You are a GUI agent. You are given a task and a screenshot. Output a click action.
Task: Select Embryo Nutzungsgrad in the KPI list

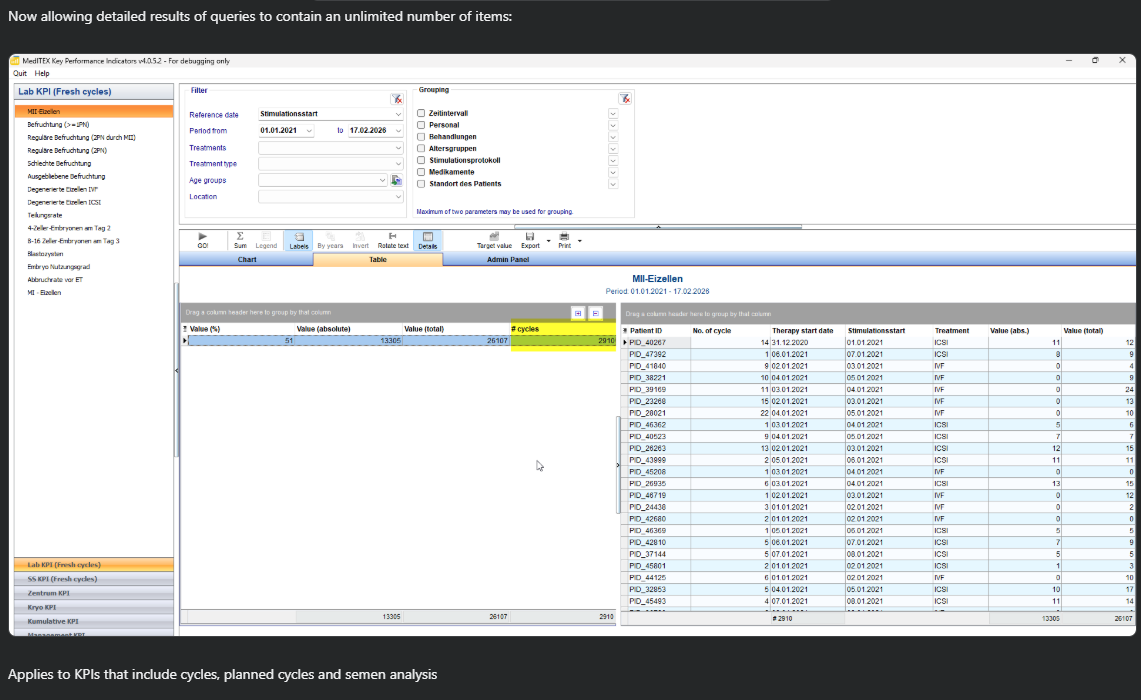58,266
